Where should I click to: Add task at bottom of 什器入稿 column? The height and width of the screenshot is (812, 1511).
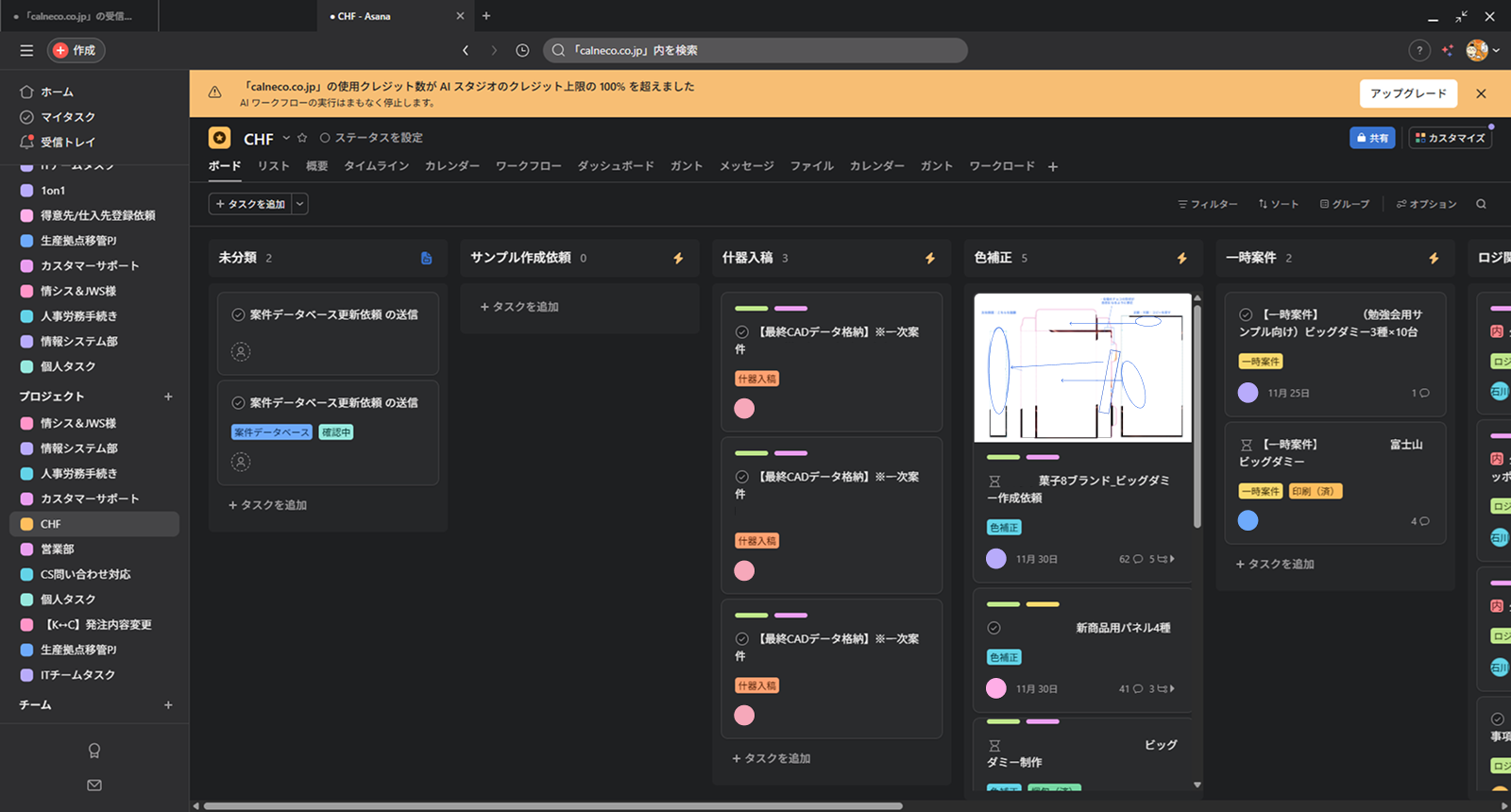(x=772, y=758)
